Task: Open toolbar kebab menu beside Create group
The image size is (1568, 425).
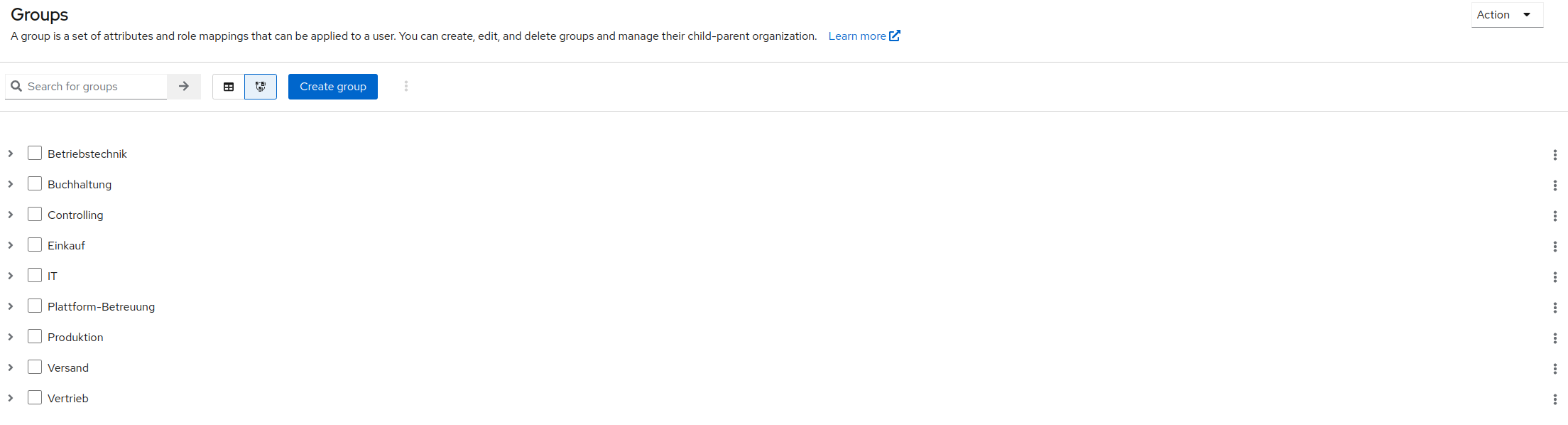Action: pos(406,86)
